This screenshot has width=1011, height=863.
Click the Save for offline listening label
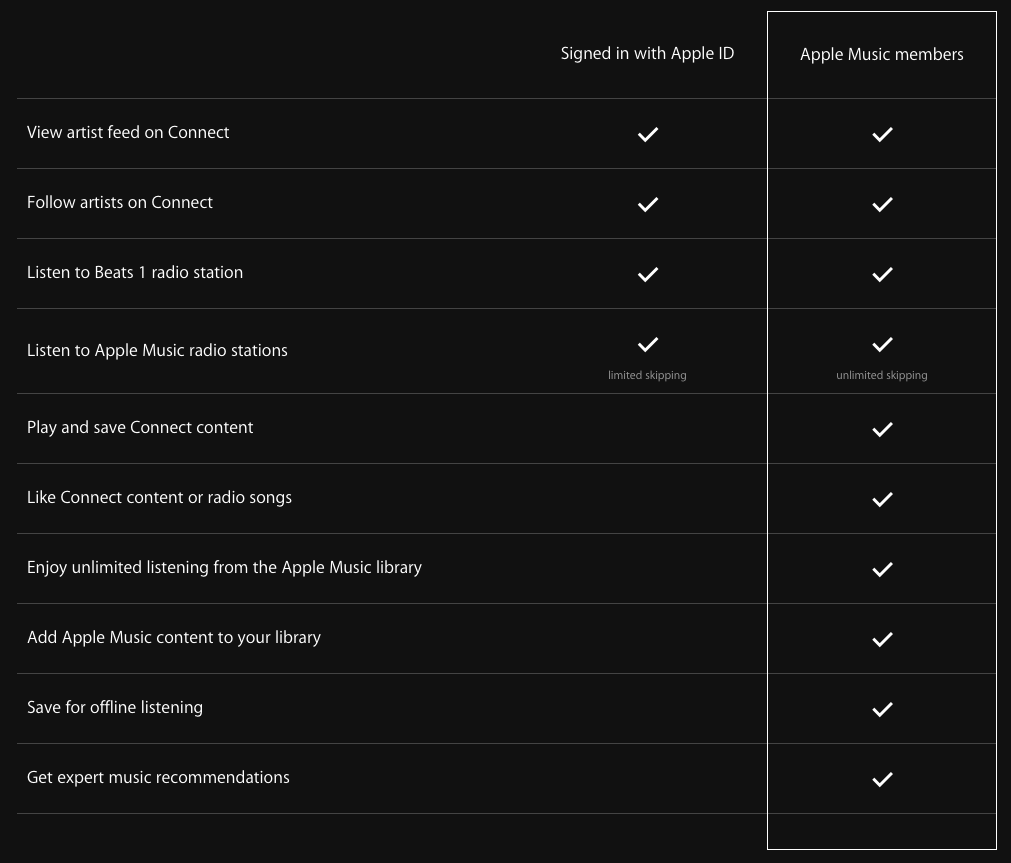click(x=115, y=708)
